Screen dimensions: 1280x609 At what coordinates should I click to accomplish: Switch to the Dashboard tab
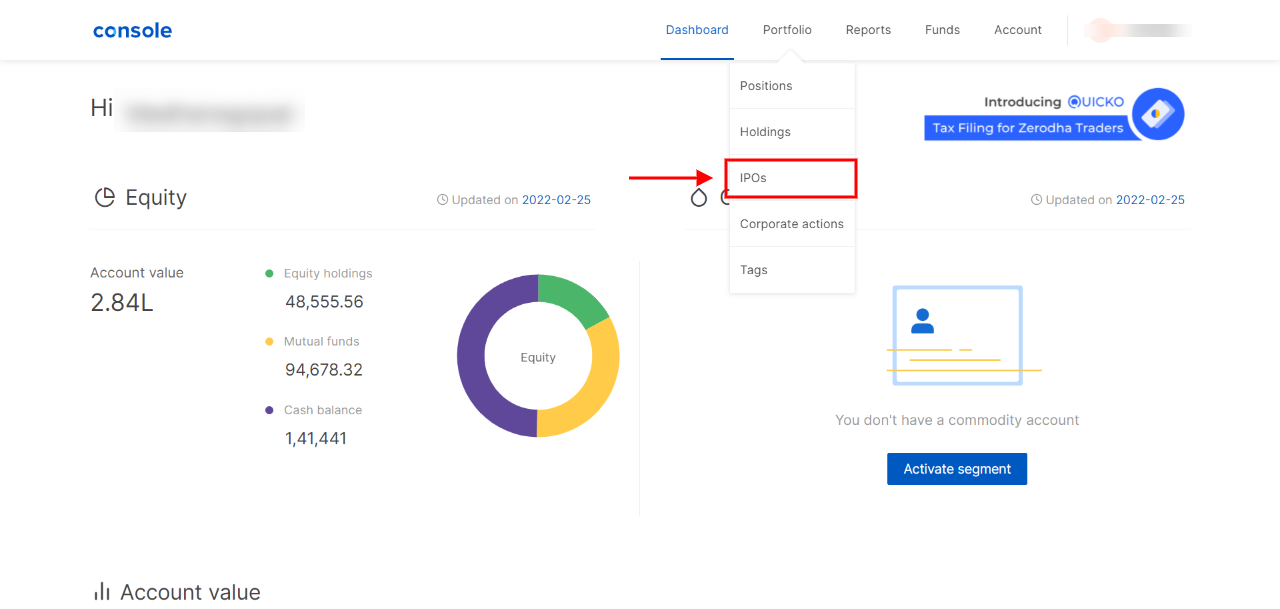pyautogui.click(x=697, y=30)
